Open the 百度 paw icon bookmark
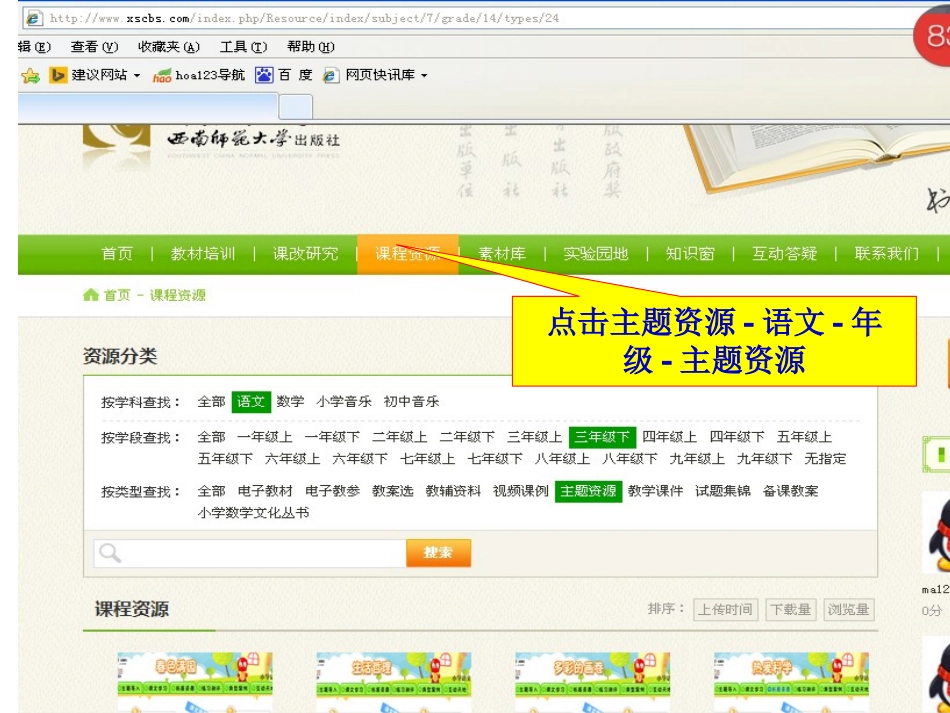This screenshot has height=713, width=950. [x=264, y=75]
